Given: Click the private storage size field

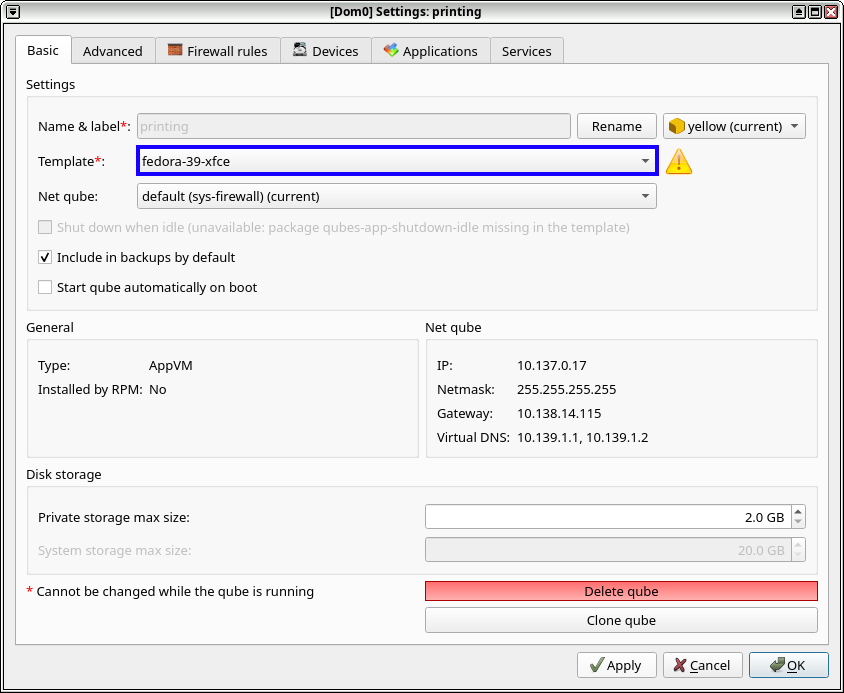Looking at the screenshot, I should [x=608, y=517].
